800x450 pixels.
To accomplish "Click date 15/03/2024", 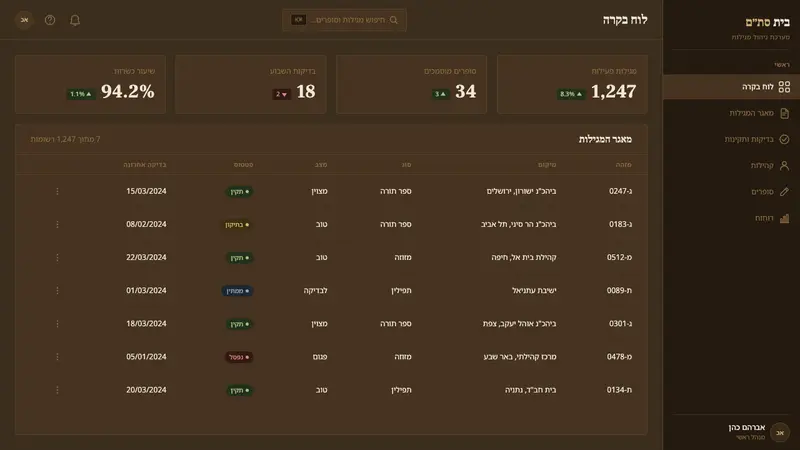I will pyautogui.click(x=146, y=191).
